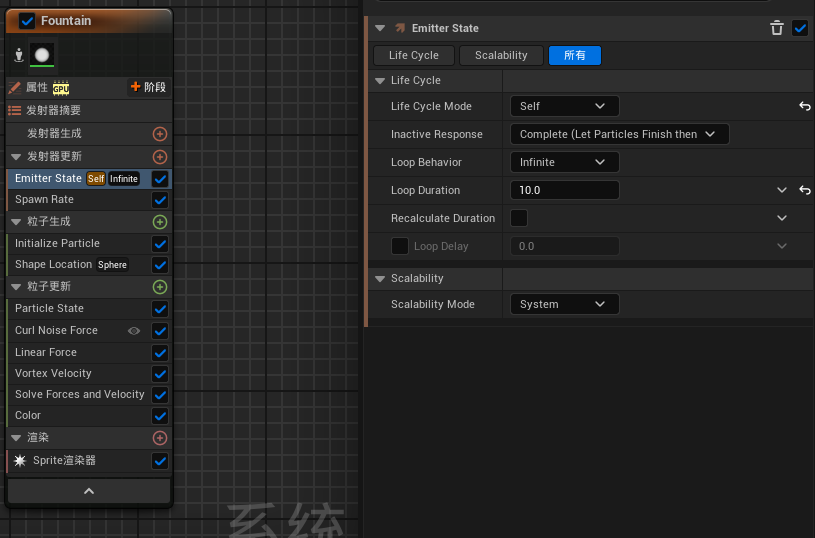Toggle the Initialize Particle checkbox
Viewport: 815px width, 538px height.
tap(160, 244)
